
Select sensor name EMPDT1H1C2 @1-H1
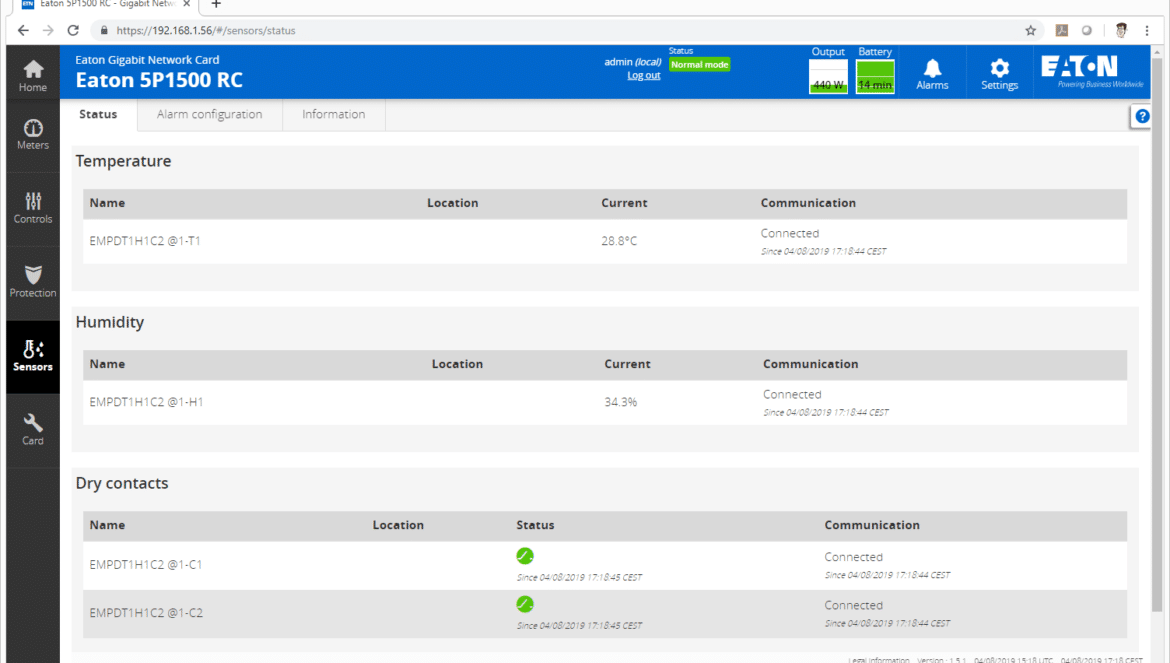pos(146,402)
